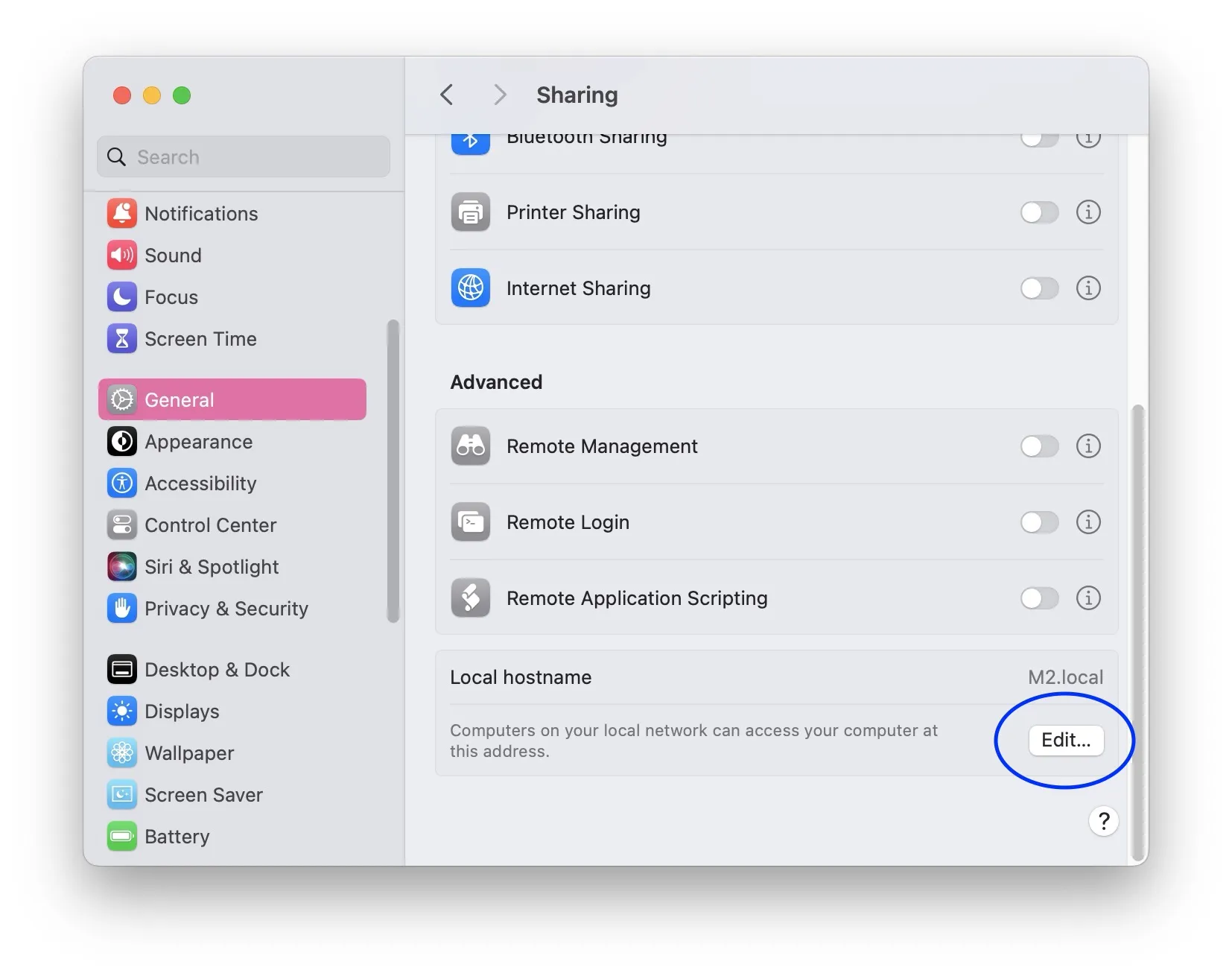Screen dimensions: 1232x976
Task: Select Desktop & Dock in sidebar
Action: [x=217, y=670]
